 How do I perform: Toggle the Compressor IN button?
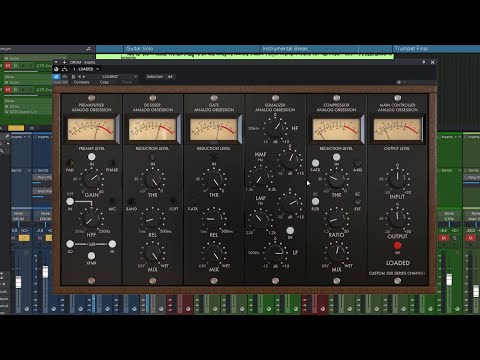point(336,157)
